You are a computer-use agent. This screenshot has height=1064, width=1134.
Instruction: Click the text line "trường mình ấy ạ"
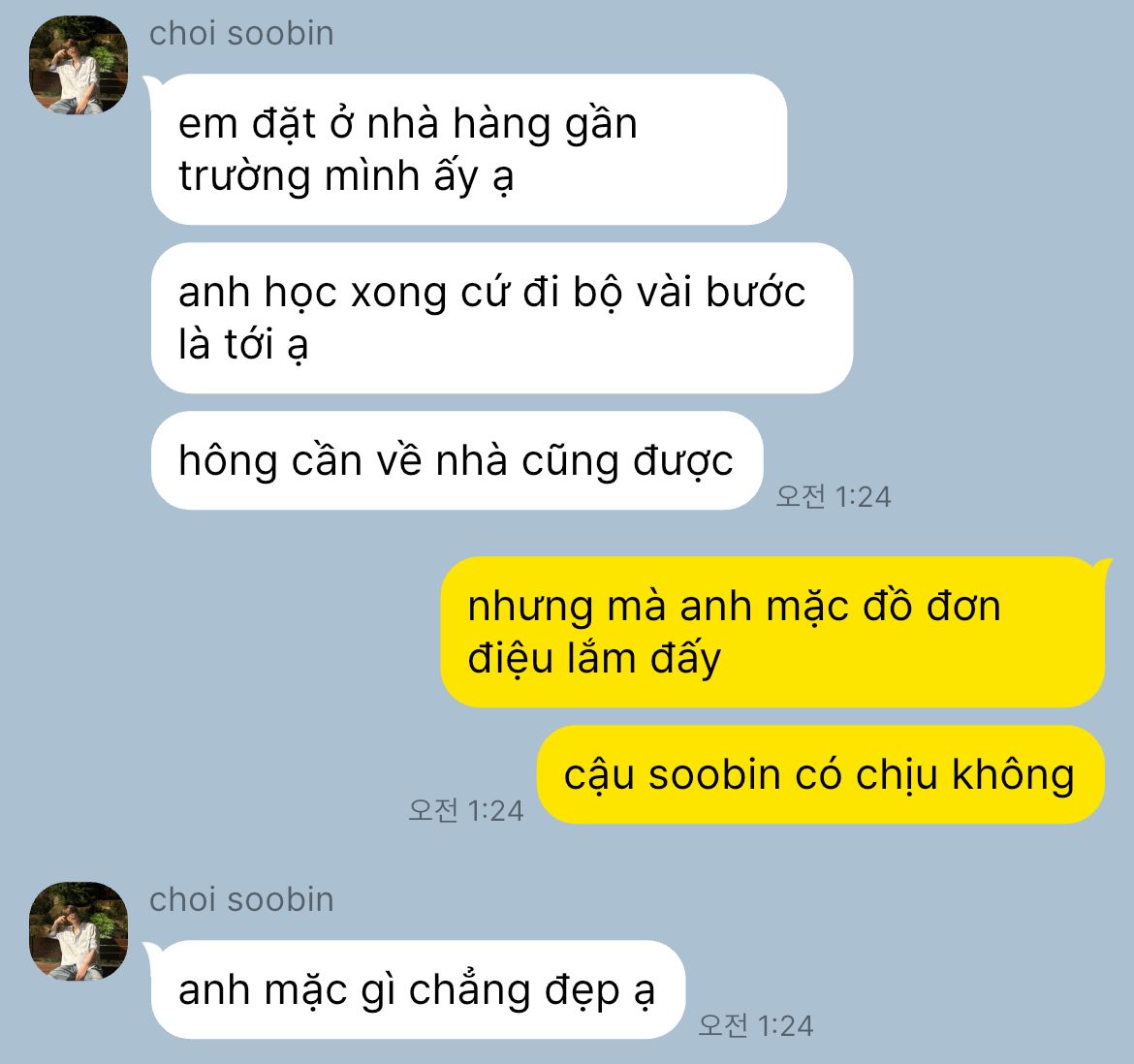[x=346, y=176]
